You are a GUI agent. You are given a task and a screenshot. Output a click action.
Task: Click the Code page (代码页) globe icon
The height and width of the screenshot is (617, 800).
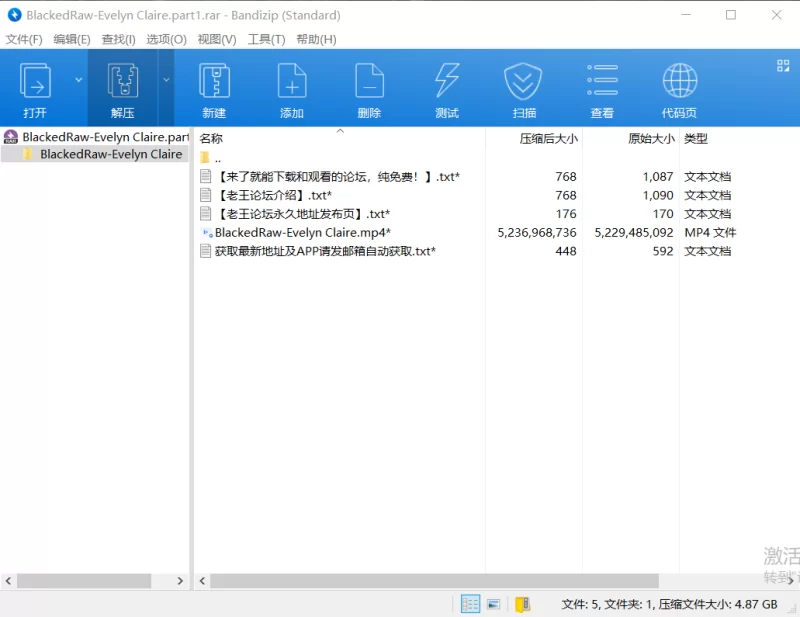point(680,80)
